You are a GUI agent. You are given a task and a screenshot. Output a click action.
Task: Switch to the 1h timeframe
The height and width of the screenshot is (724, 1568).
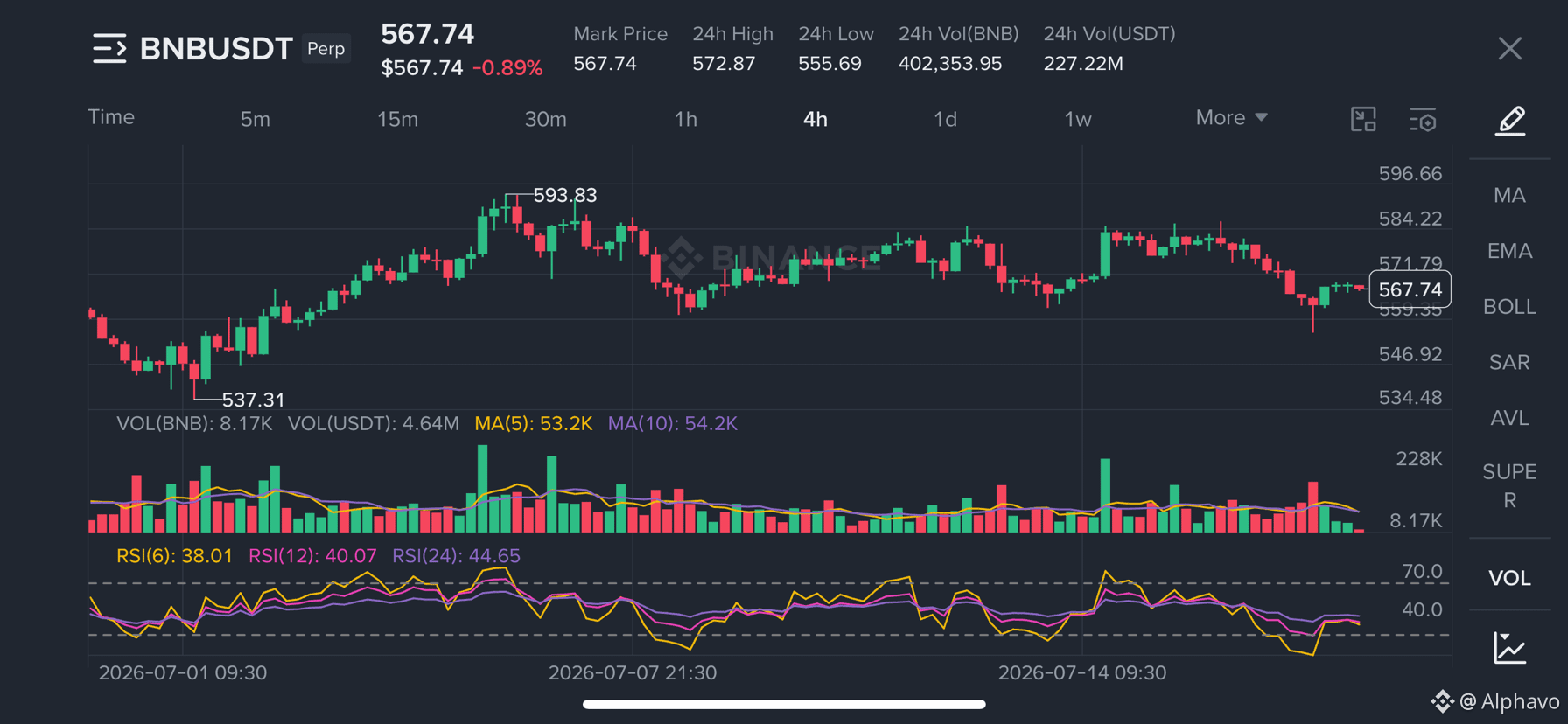686,119
